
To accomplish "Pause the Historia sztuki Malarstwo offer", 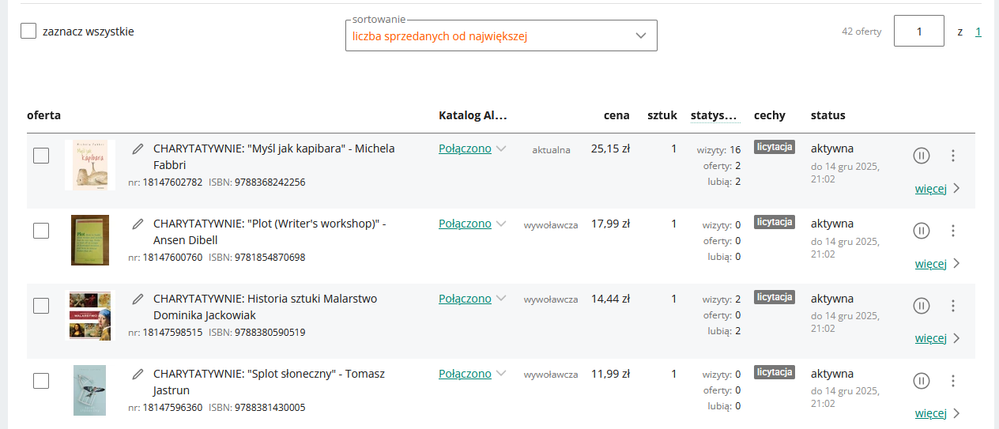I will pos(921,306).
